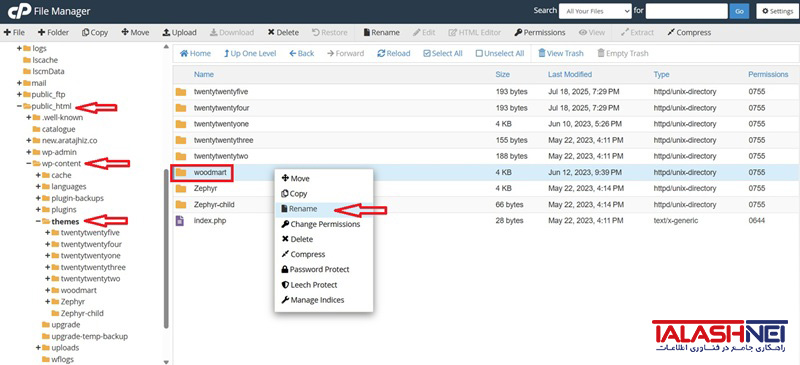
Task: Open the Upload tool
Action: pos(180,33)
